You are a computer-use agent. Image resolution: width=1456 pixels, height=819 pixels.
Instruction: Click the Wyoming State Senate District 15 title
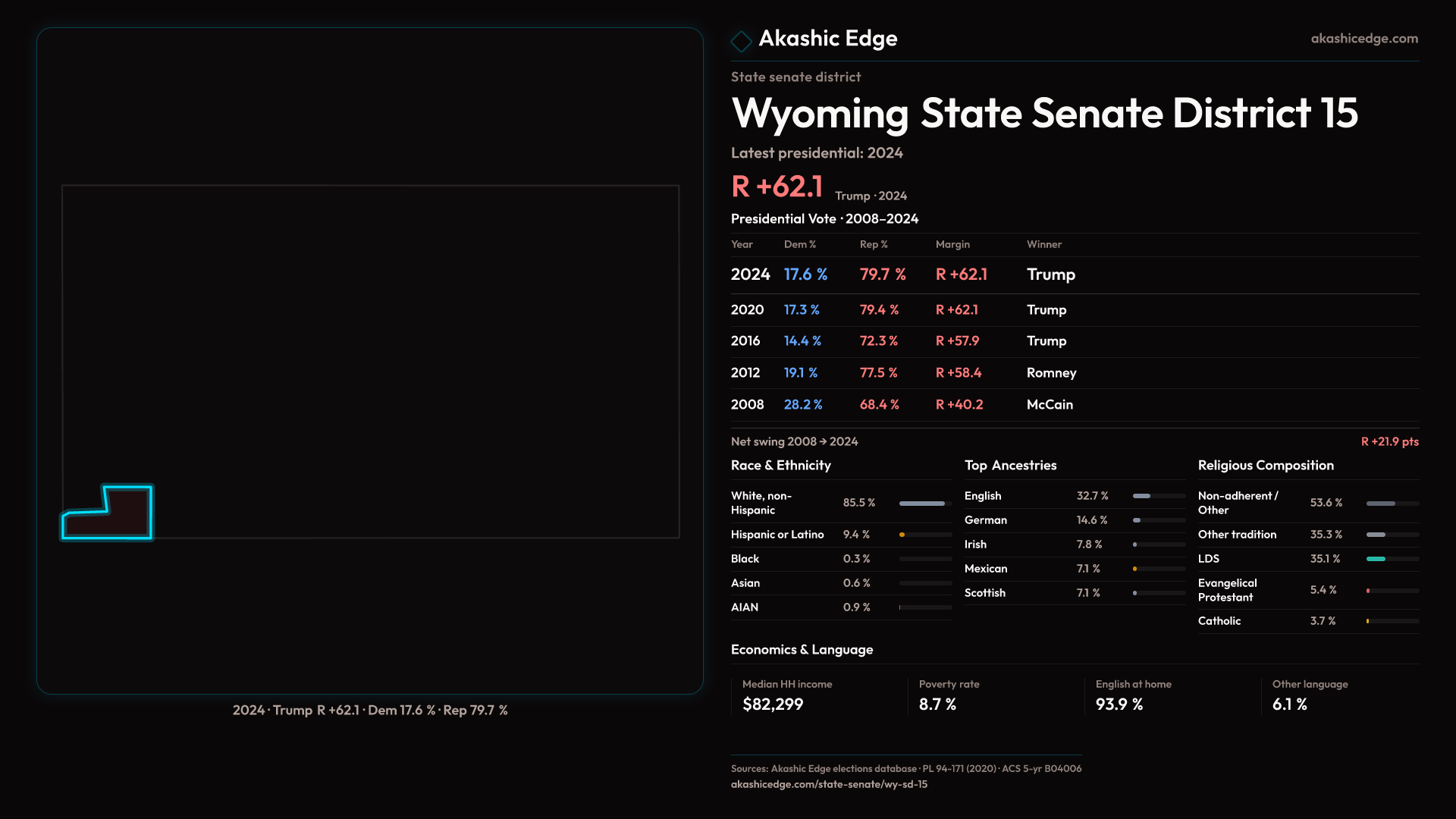(x=1043, y=114)
